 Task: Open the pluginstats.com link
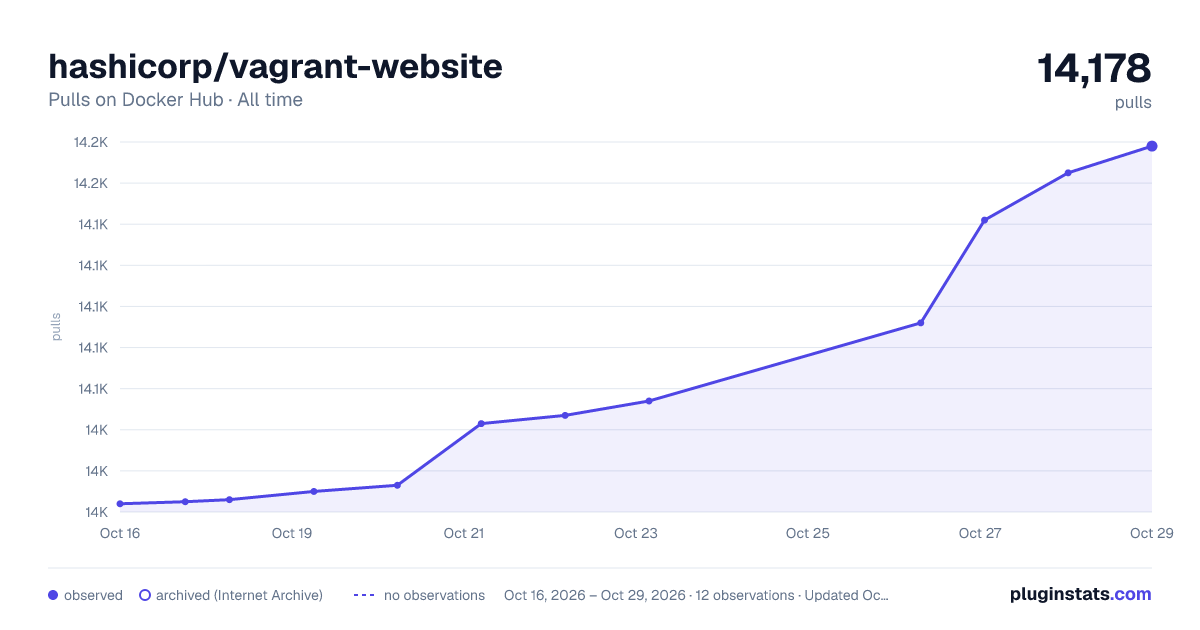tap(1081, 594)
